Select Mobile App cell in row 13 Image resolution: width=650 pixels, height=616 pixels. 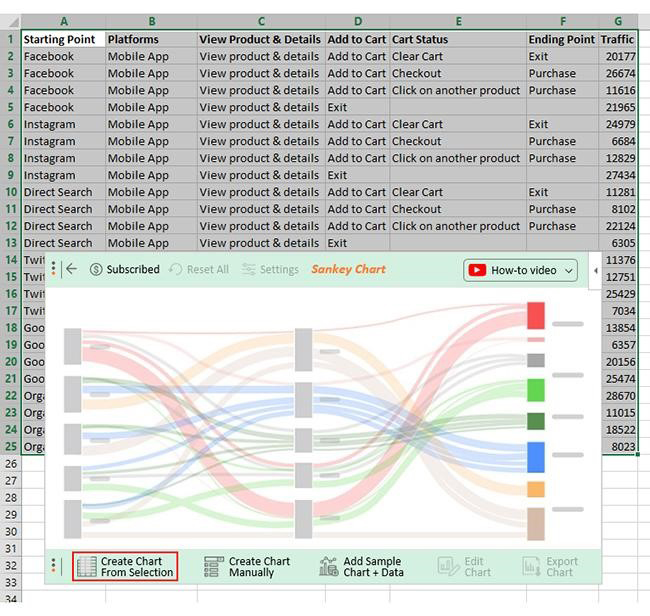[x=152, y=243]
